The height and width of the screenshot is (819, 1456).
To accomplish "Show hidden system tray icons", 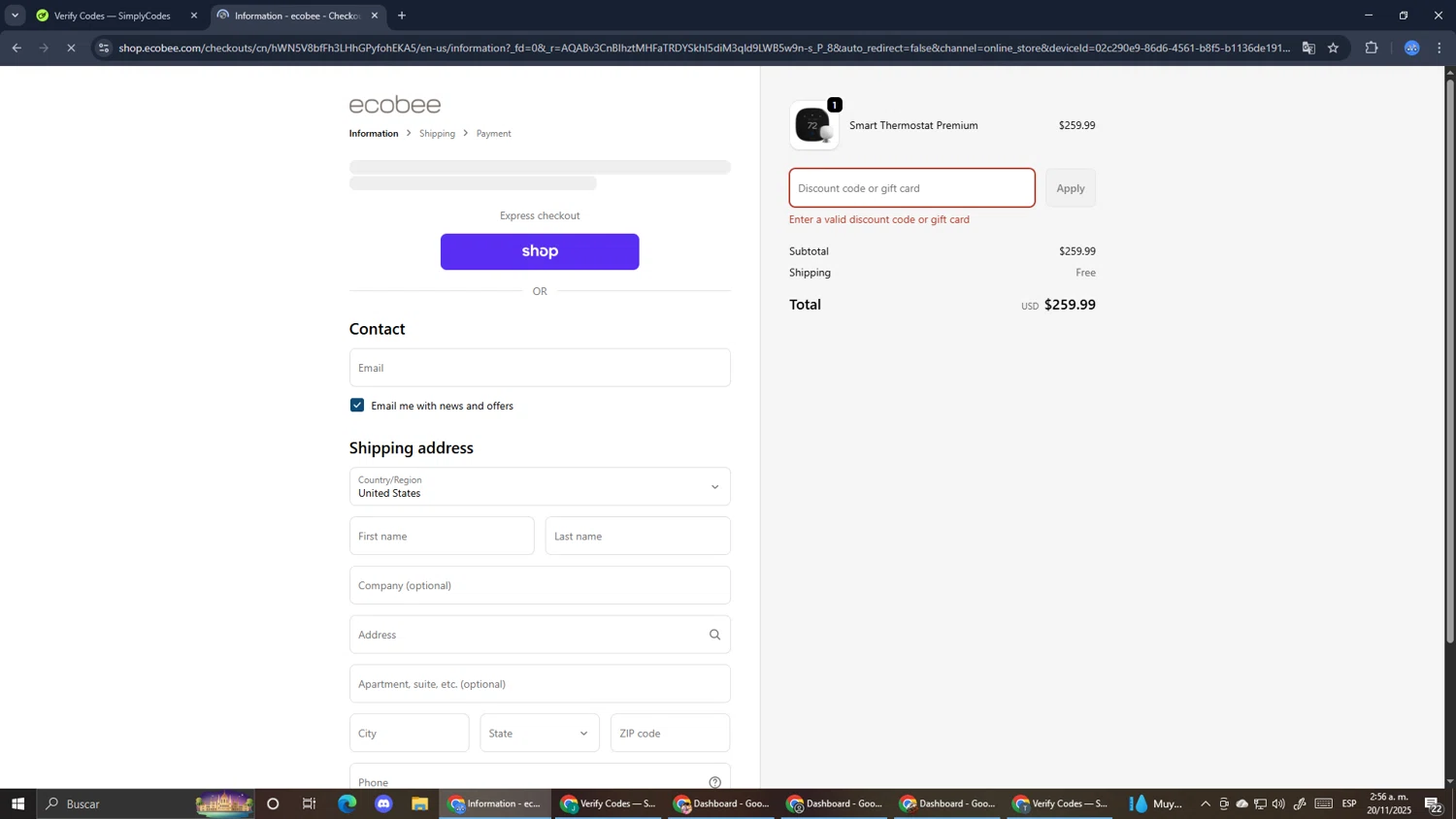I will (1206, 803).
